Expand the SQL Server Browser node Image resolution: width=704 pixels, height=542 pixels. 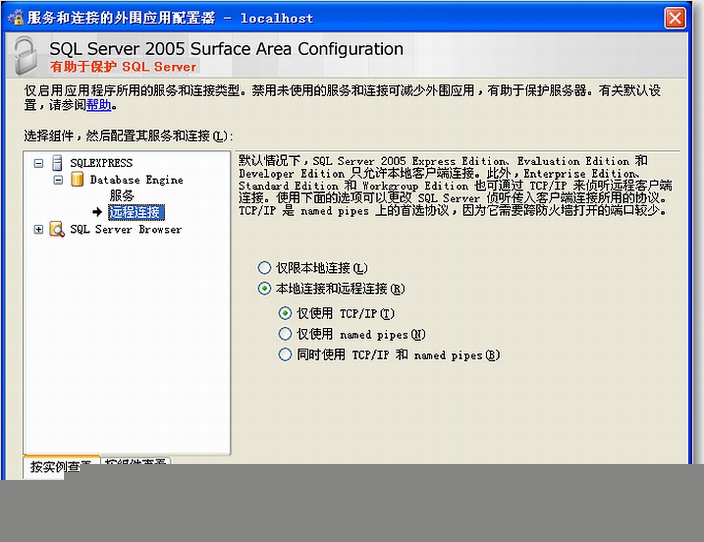pos(39,230)
